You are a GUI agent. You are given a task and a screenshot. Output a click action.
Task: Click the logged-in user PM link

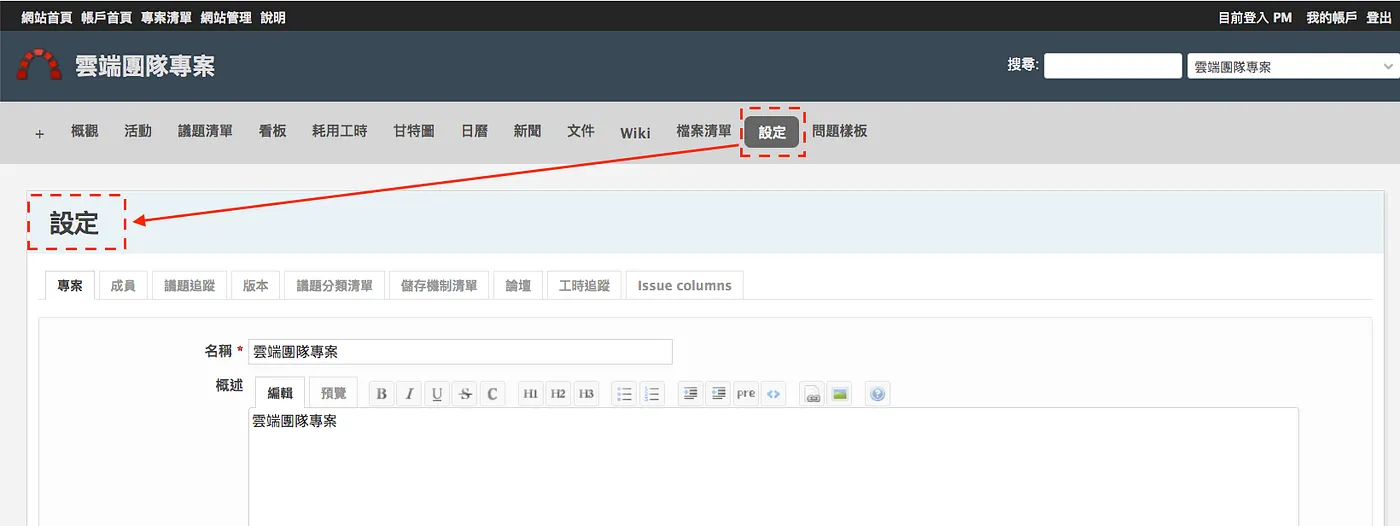click(x=1283, y=18)
